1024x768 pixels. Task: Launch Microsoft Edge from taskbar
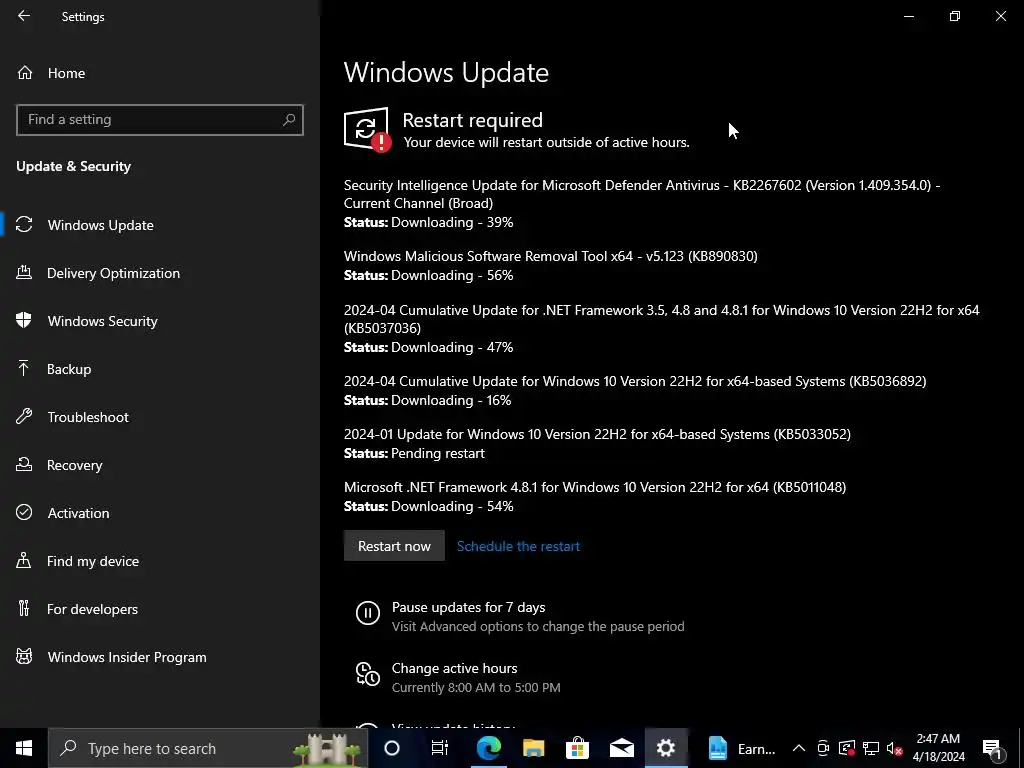[488, 748]
